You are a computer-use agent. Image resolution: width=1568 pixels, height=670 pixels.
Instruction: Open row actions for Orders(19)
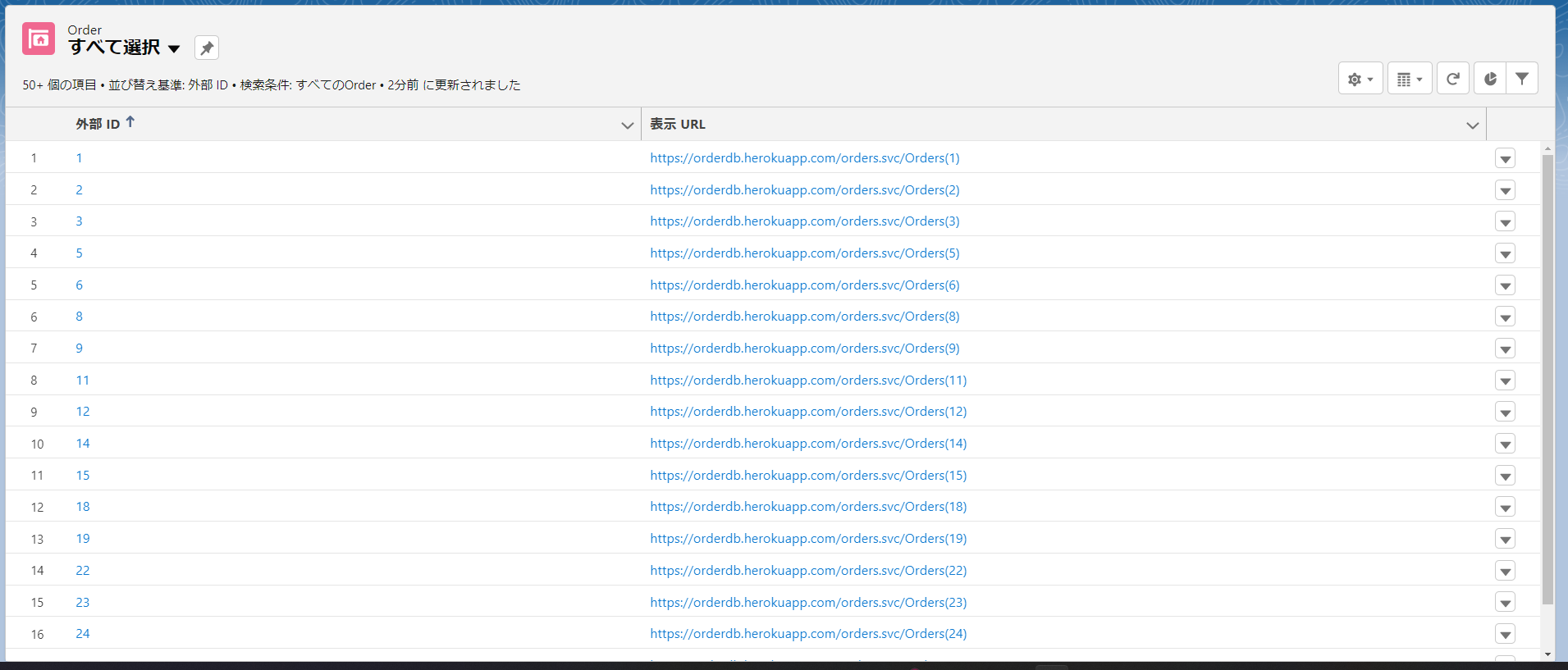tap(1505, 539)
